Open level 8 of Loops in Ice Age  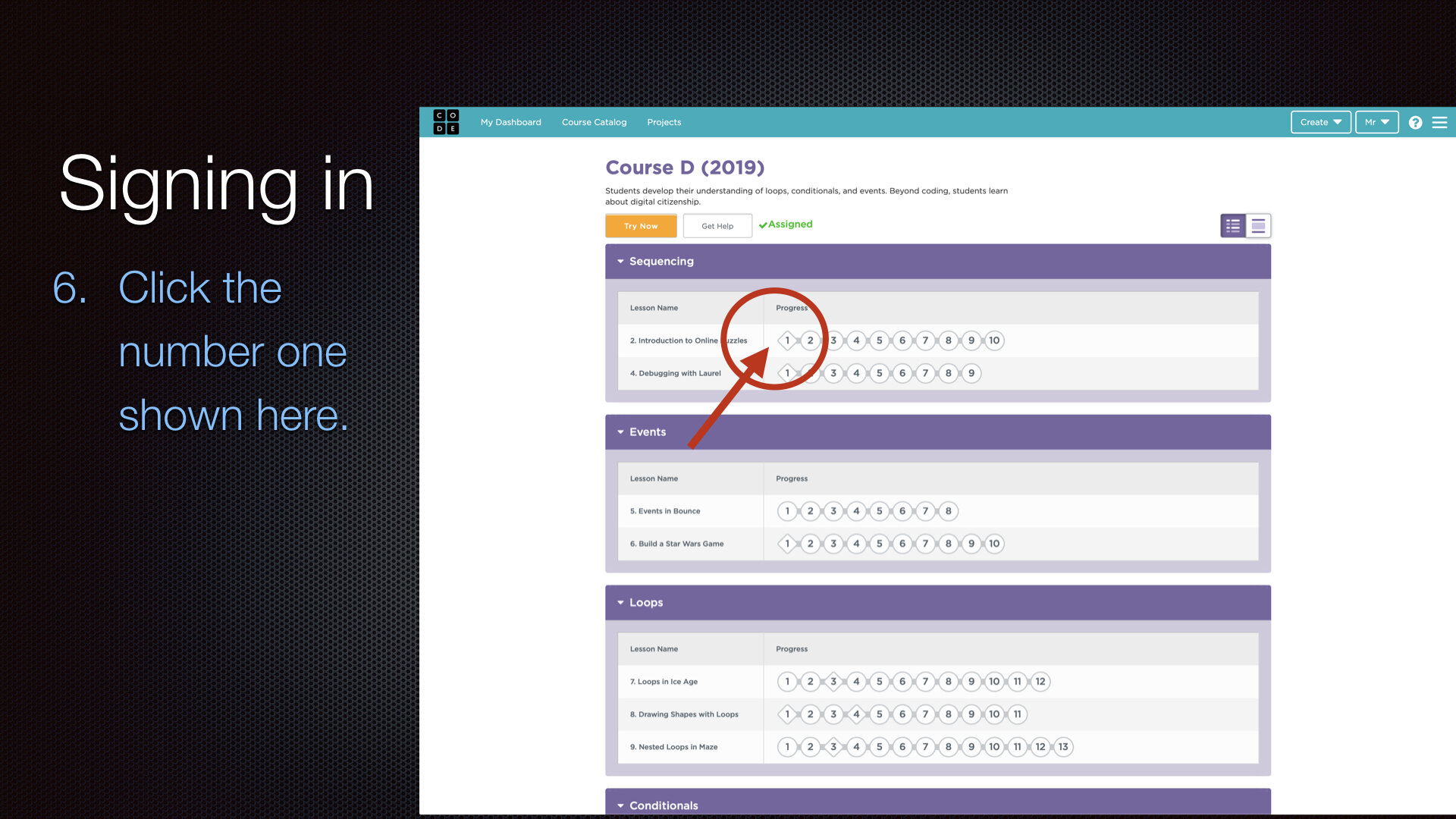coord(948,682)
